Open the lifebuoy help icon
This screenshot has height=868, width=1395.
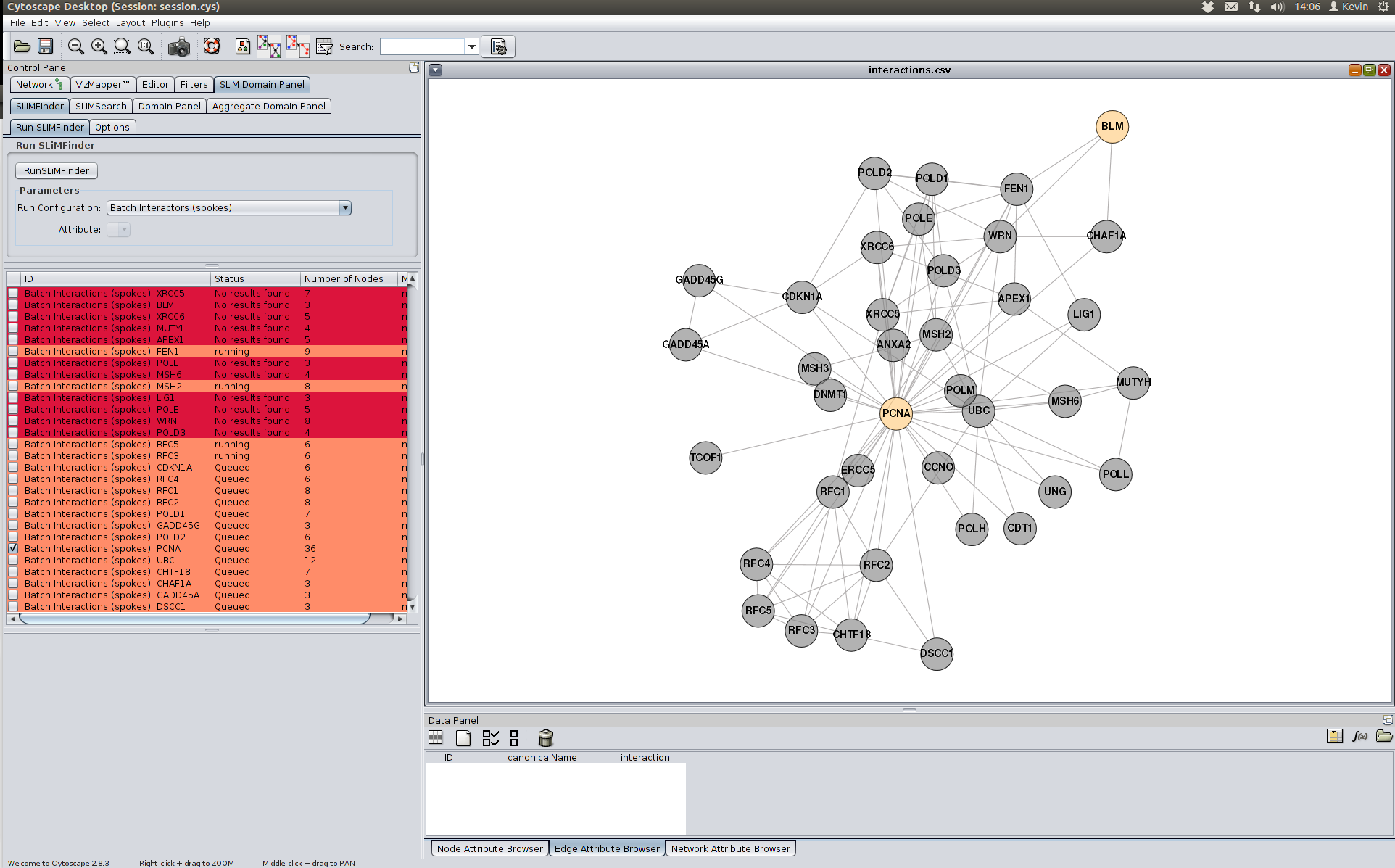(211, 46)
